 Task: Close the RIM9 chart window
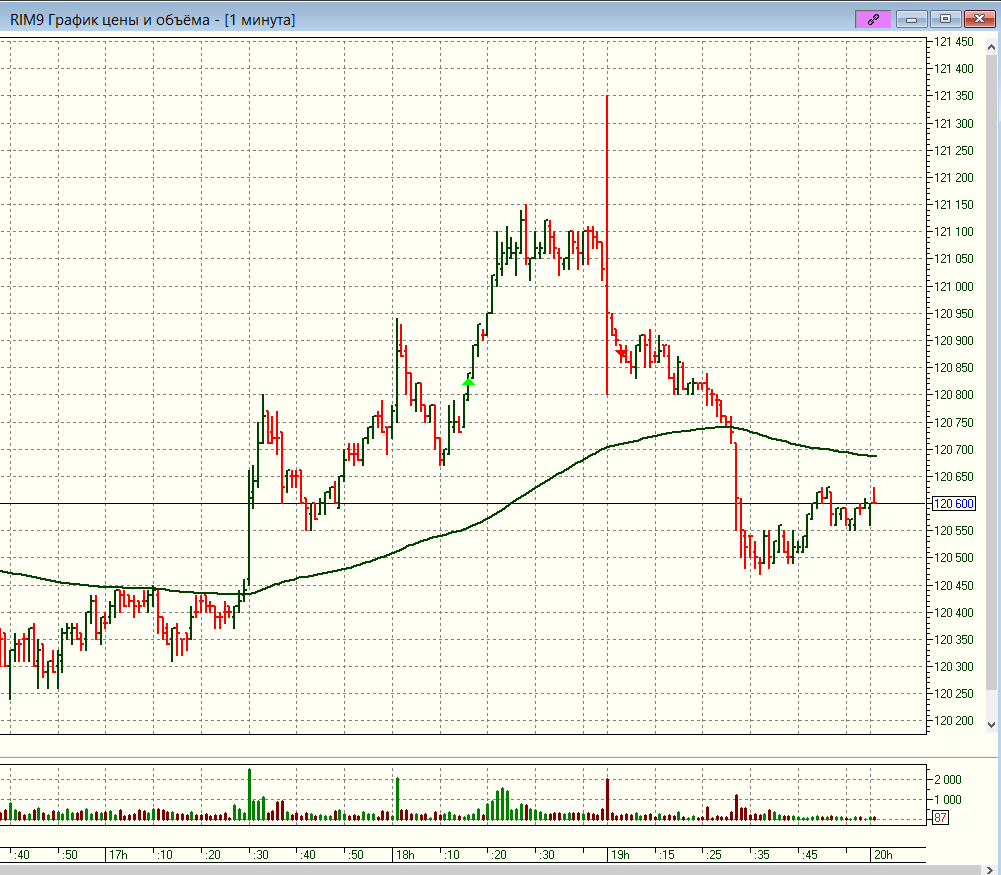977,18
